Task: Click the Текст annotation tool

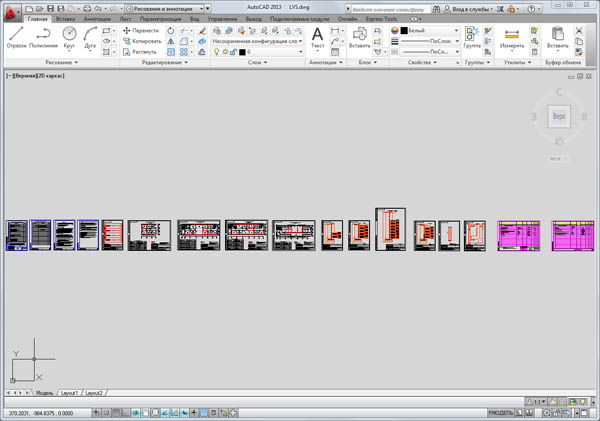Action: point(318,38)
